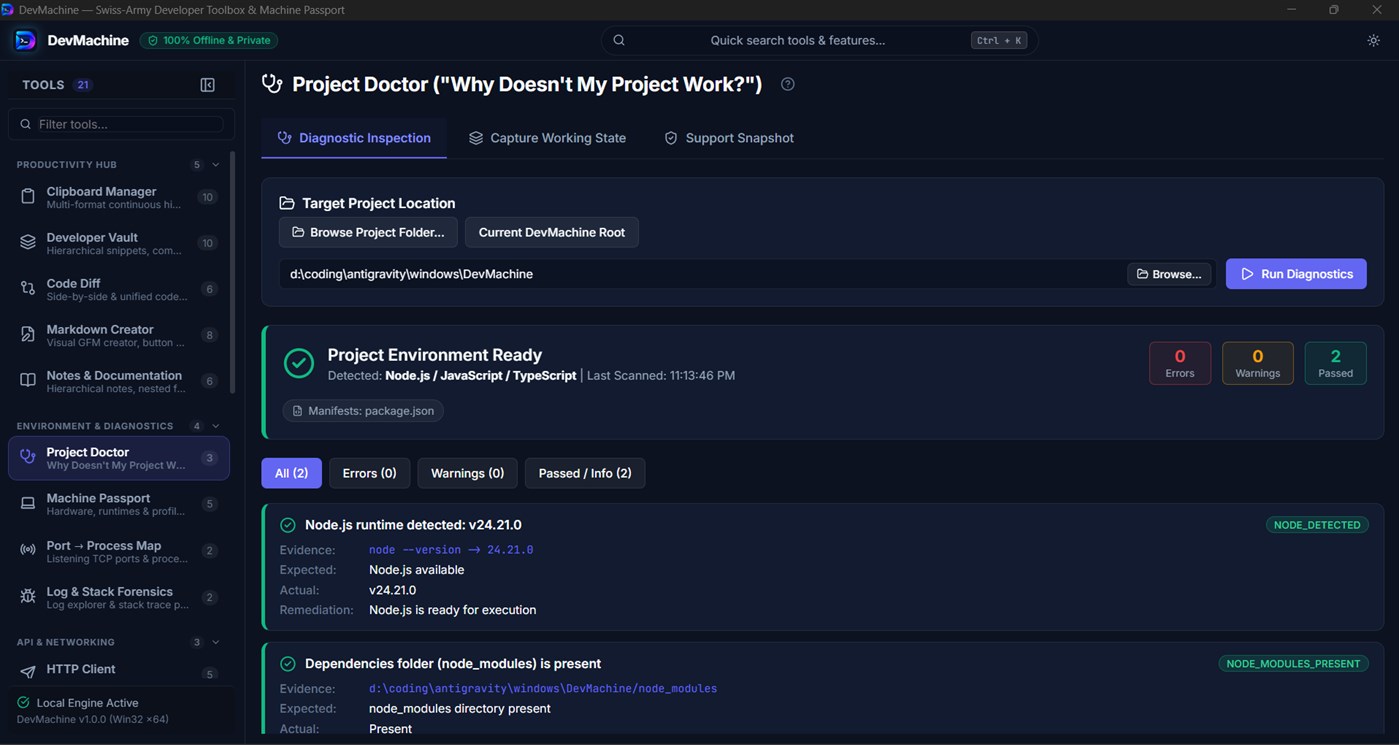Toggle light/dark theme sun icon
This screenshot has width=1399, height=745.
click(1373, 40)
